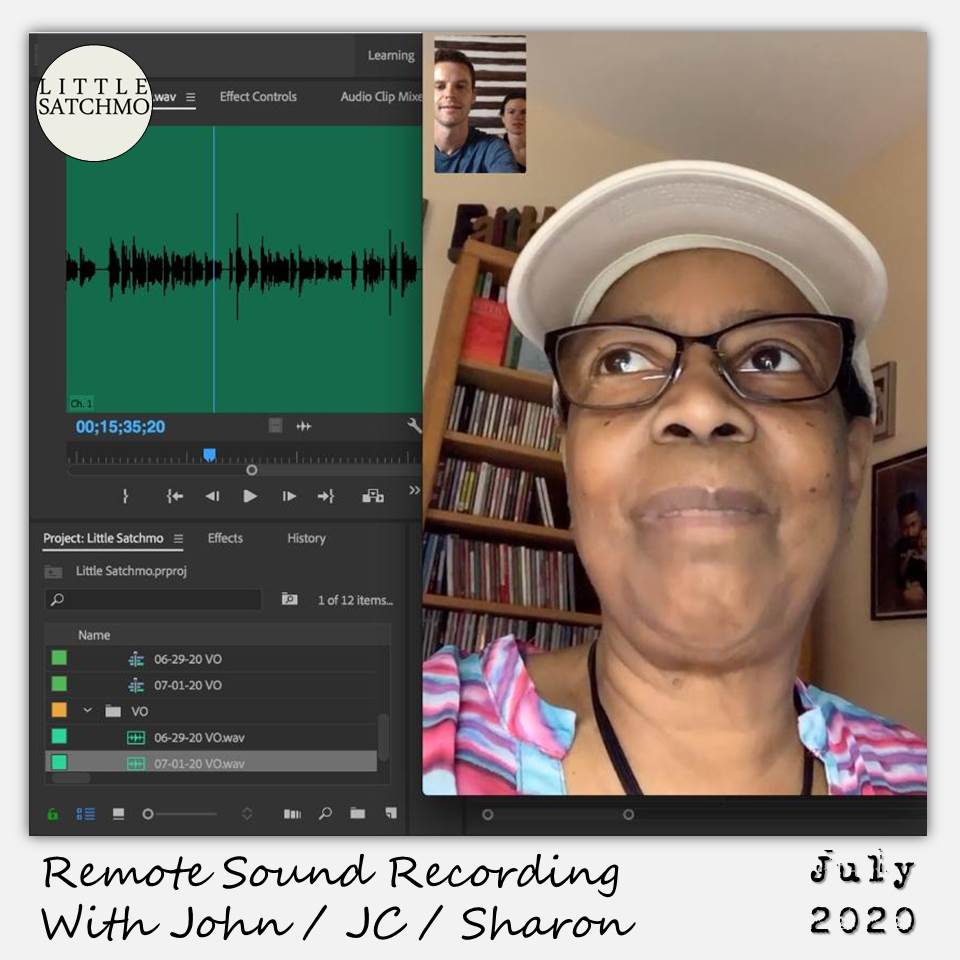The image size is (960, 960).
Task: Open the Source monitor overflow chevron menu
Action: coord(412,489)
